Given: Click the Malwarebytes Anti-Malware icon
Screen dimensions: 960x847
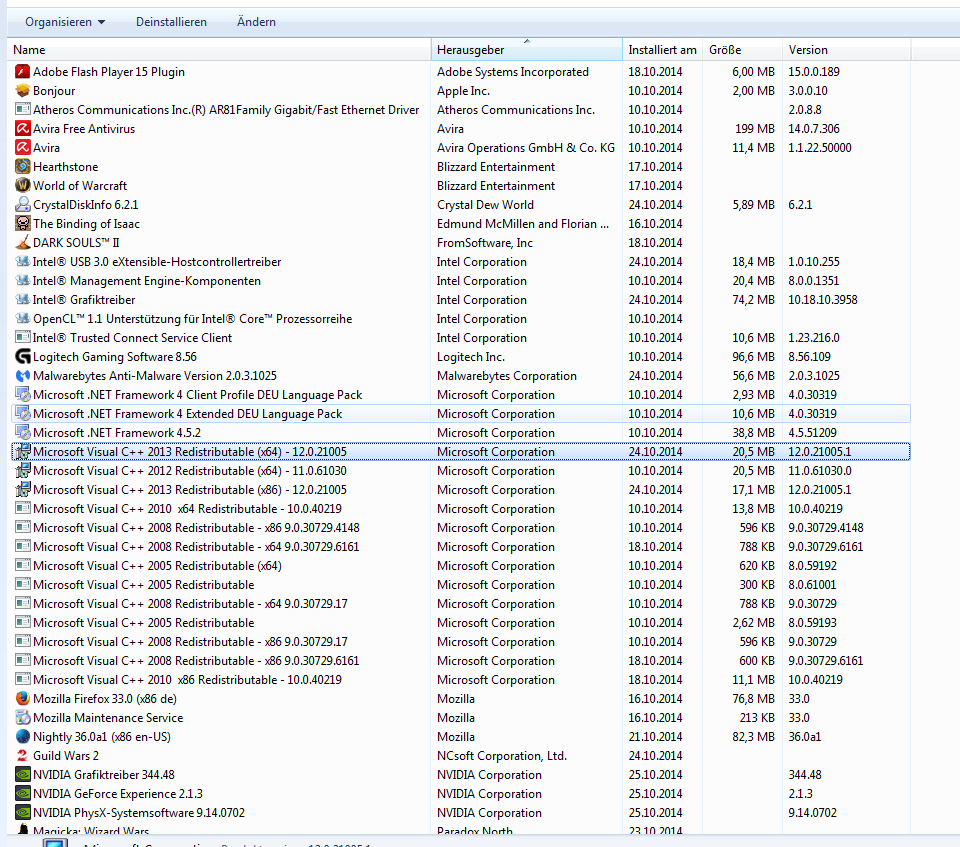Looking at the screenshot, I should (23, 375).
